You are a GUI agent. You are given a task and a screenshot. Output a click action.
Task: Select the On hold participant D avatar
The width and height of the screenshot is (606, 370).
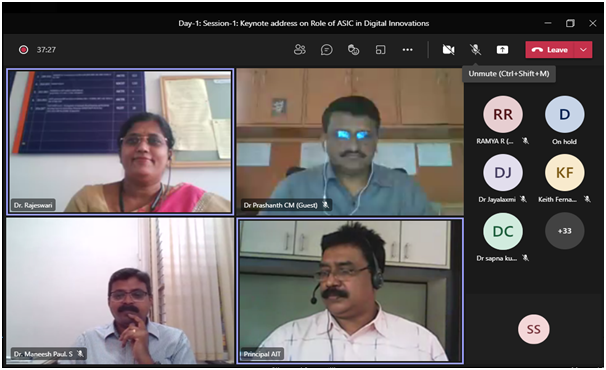coord(565,114)
